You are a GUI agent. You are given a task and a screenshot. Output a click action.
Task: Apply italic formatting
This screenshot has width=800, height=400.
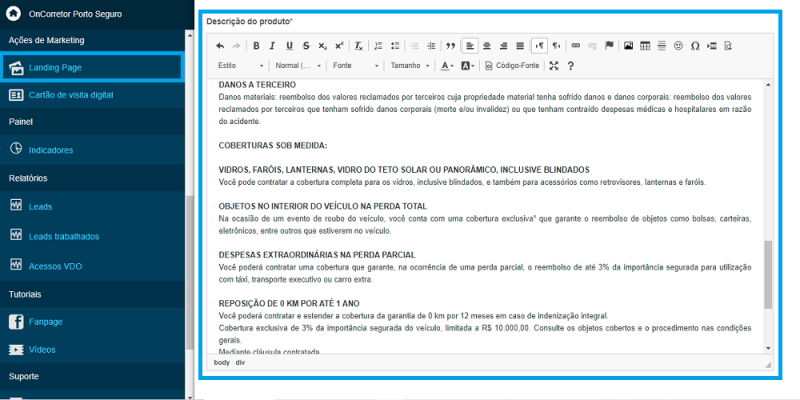tap(272, 46)
